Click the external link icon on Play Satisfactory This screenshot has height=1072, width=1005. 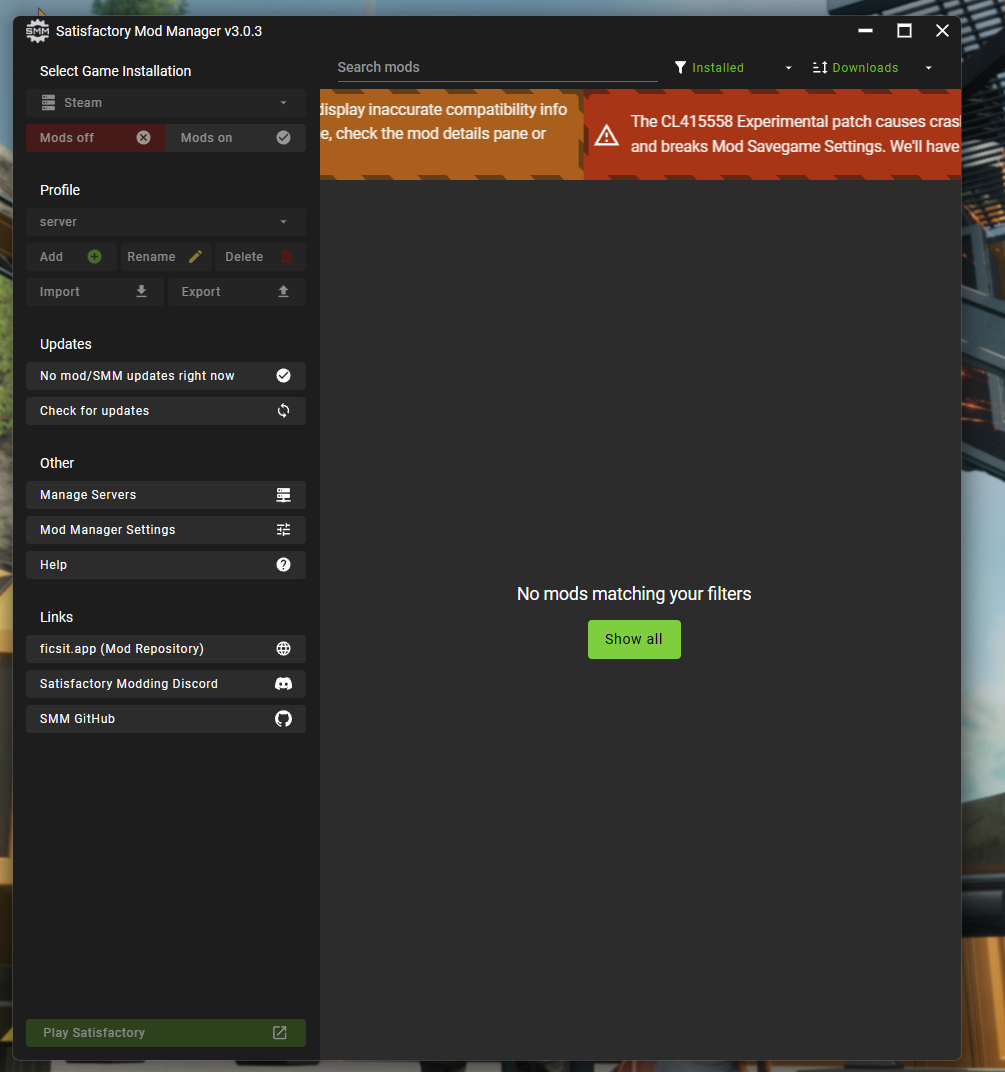click(x=280, y=1032)
